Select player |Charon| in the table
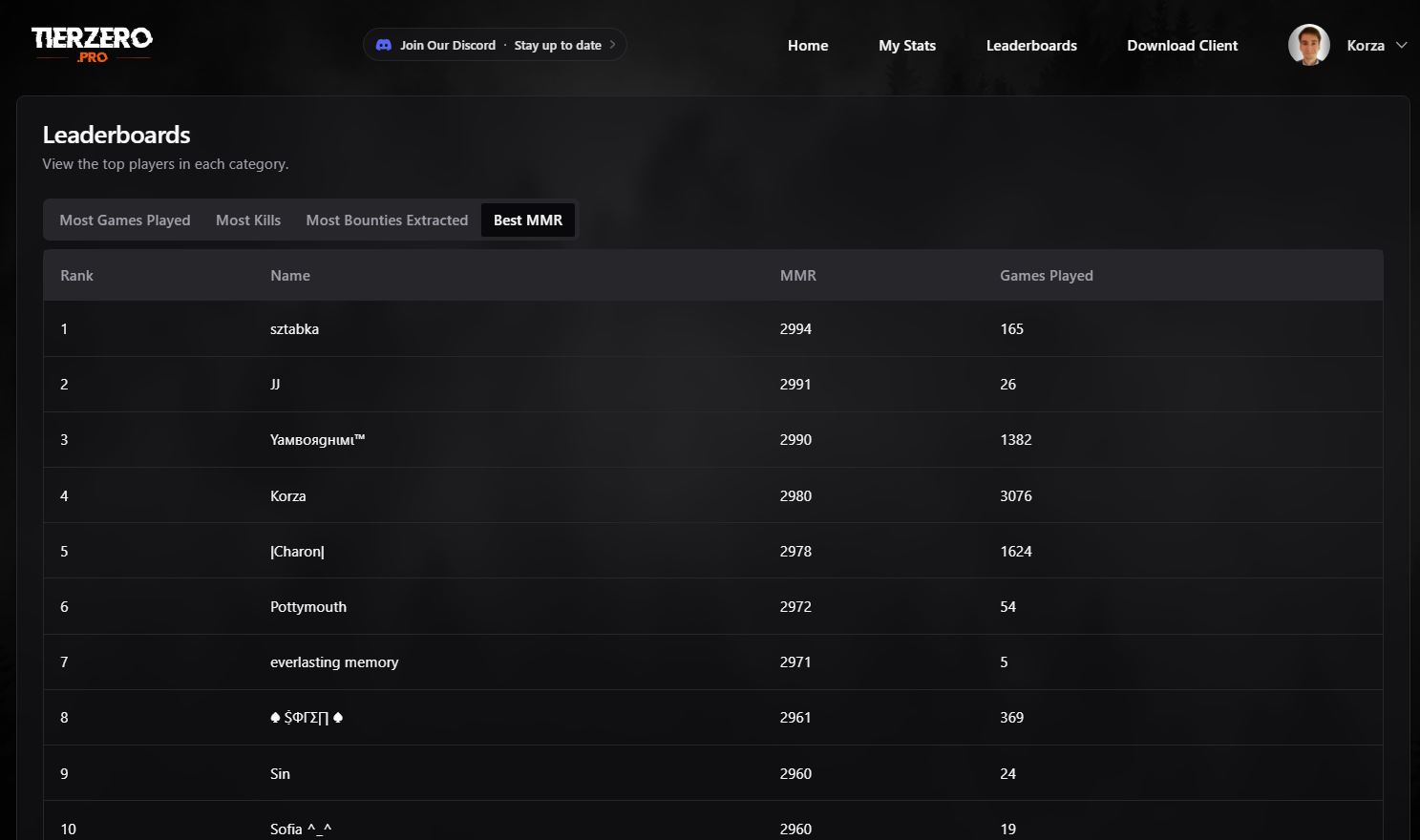 pyautogui.click(x=297, y=552)
